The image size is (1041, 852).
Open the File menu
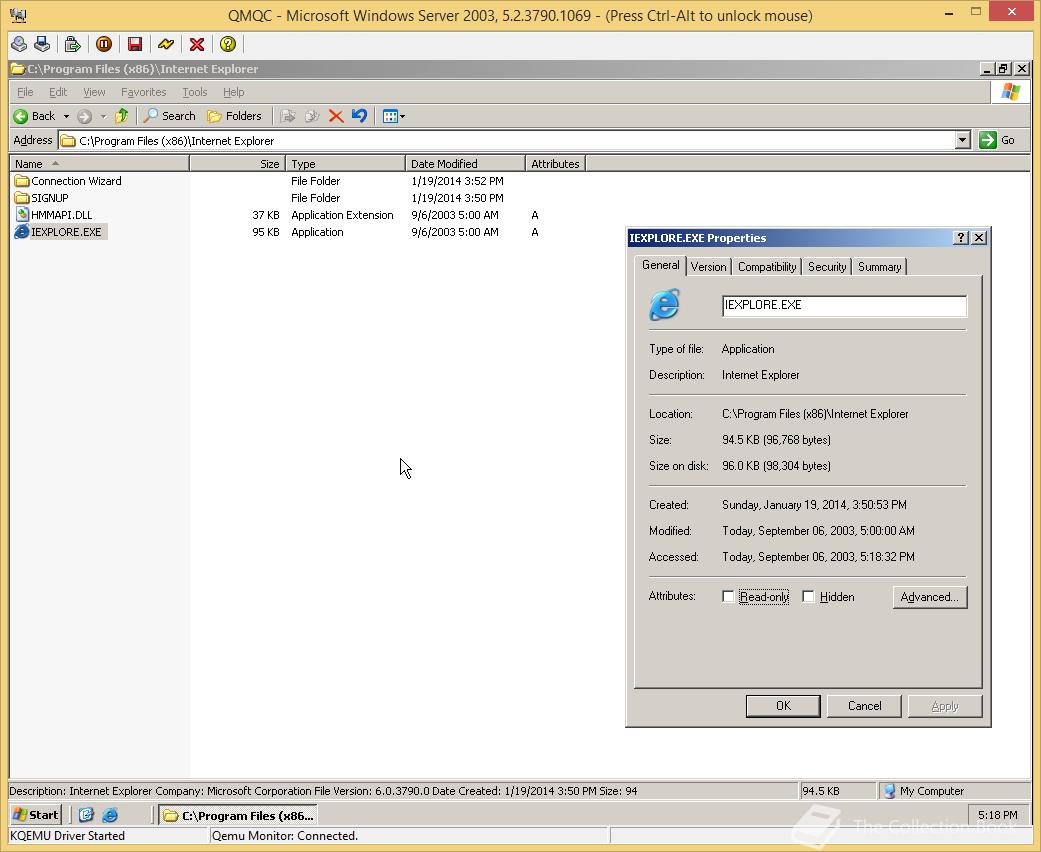[x=25, y=92]
